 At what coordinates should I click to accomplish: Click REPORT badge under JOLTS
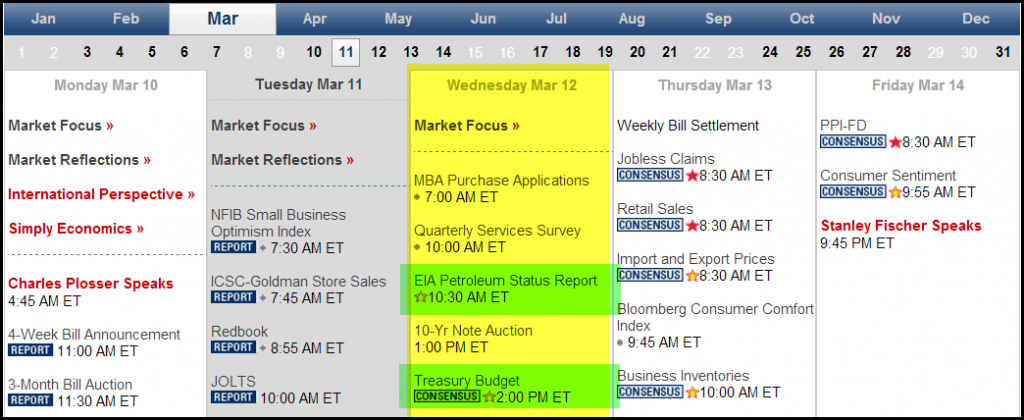tap(233, 397)
